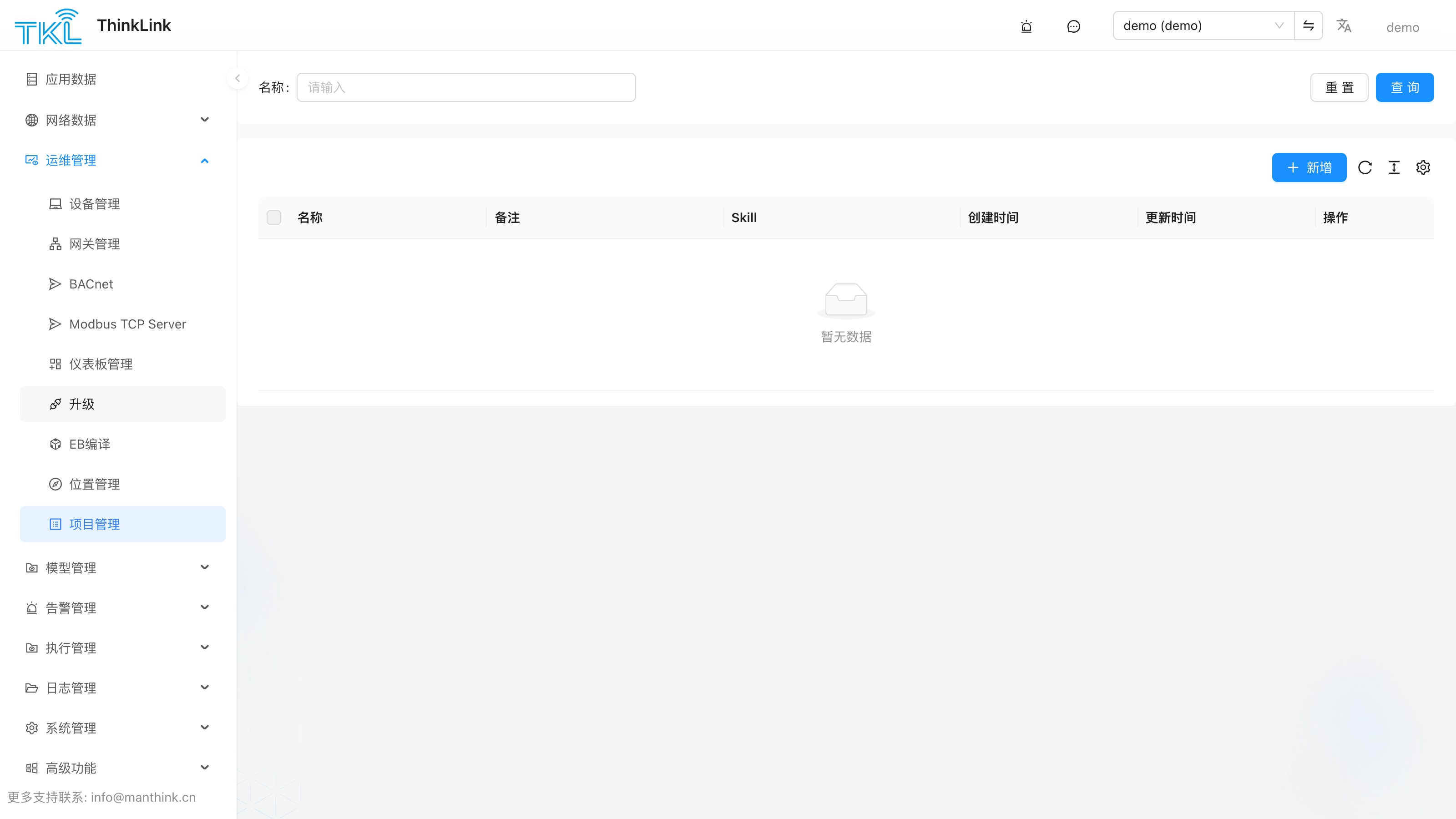Screen dimensions: 1456x819
Task: Open the table column settings gear
Action: pos(1423,167)
